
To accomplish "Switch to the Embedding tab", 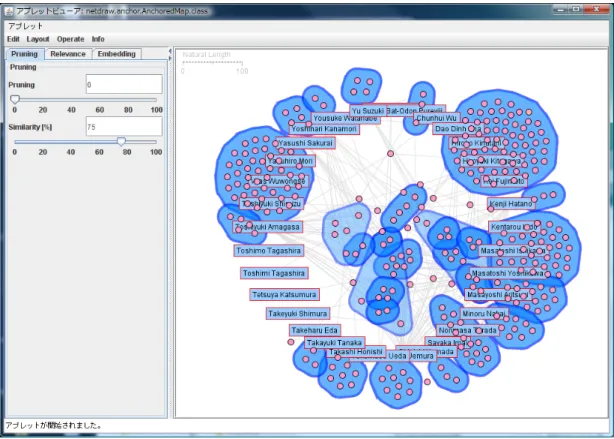I will click(116, 54).
